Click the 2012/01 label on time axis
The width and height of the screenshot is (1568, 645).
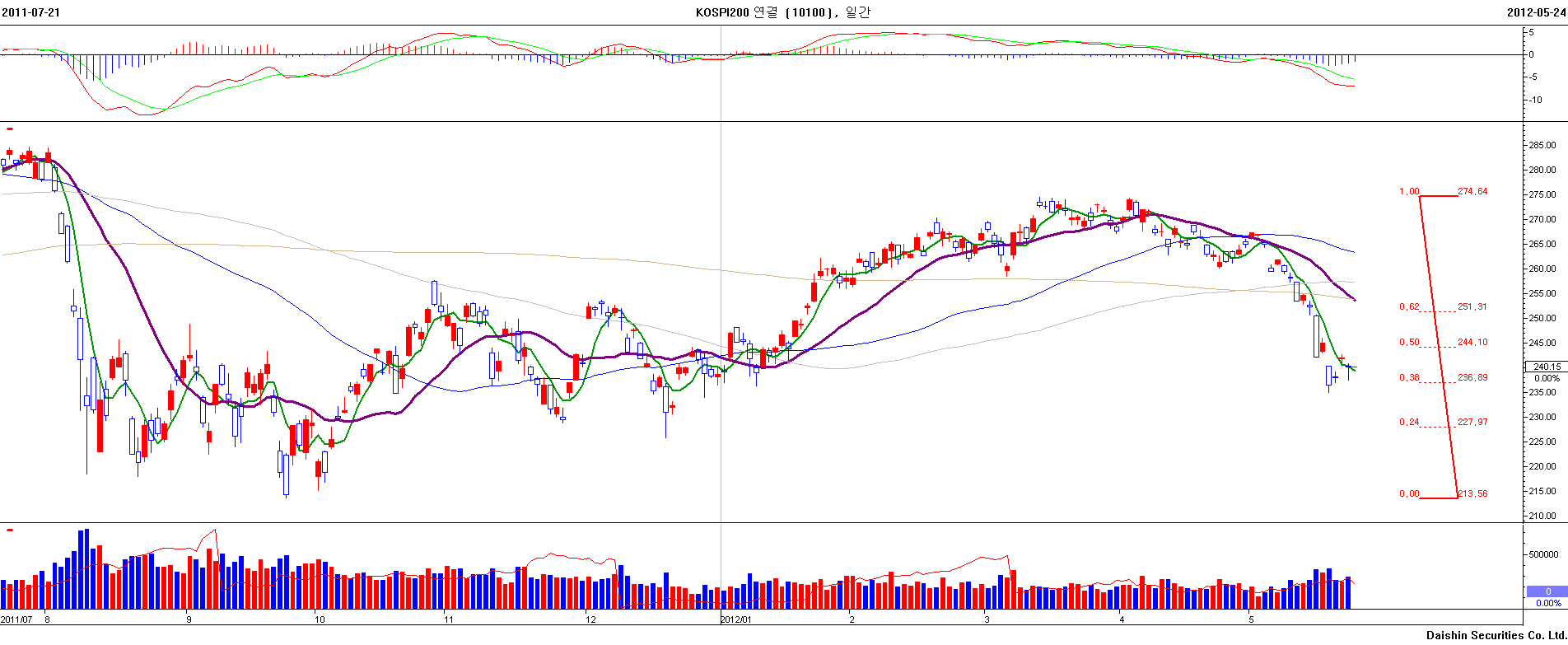(736, 619)
